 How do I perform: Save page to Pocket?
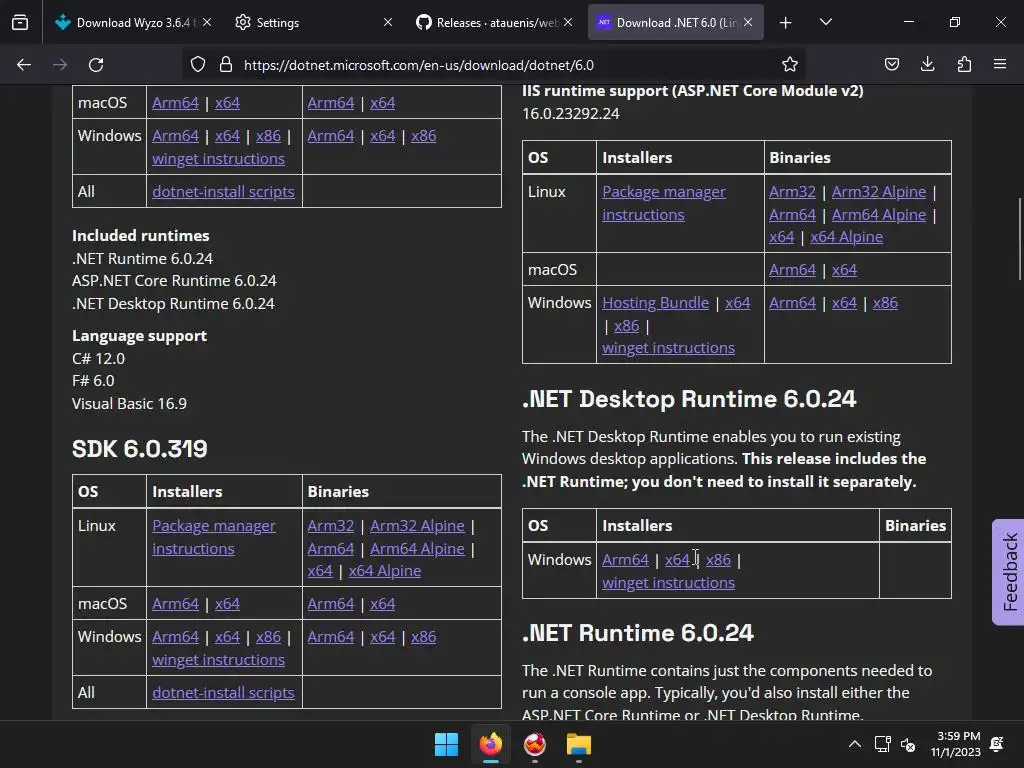tap(891, 65)
